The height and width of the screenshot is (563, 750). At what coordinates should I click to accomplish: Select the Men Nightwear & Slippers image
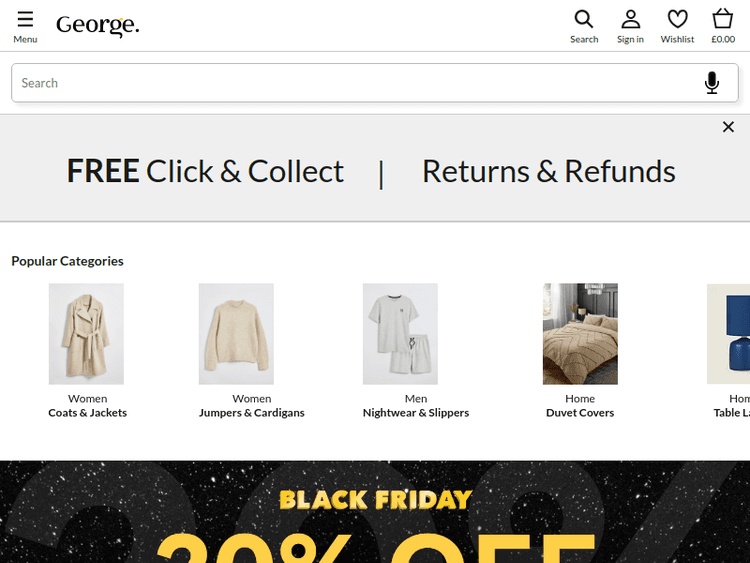400,334
